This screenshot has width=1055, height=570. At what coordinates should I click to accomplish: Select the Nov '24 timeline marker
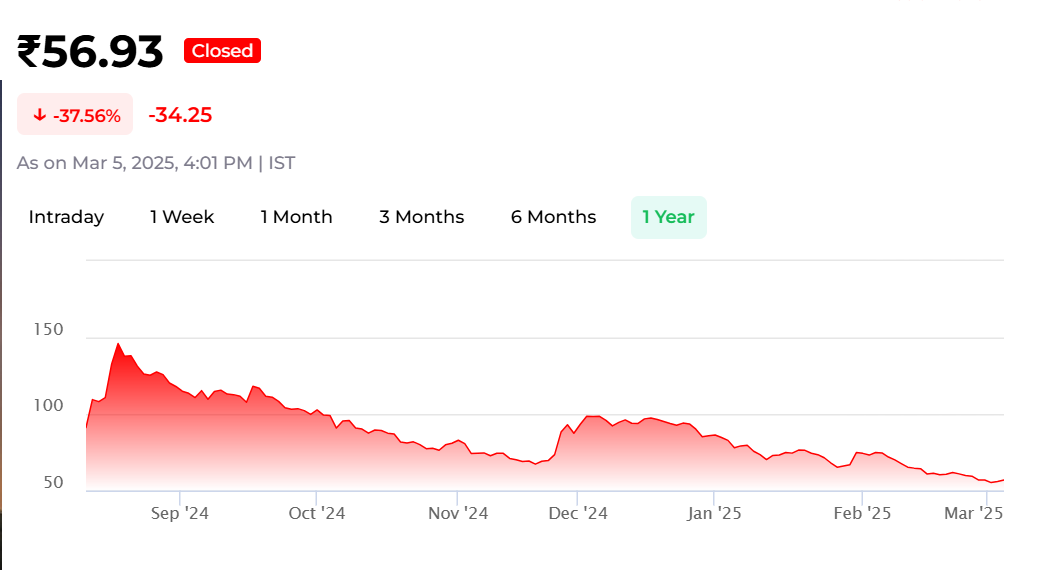(458, 513)
